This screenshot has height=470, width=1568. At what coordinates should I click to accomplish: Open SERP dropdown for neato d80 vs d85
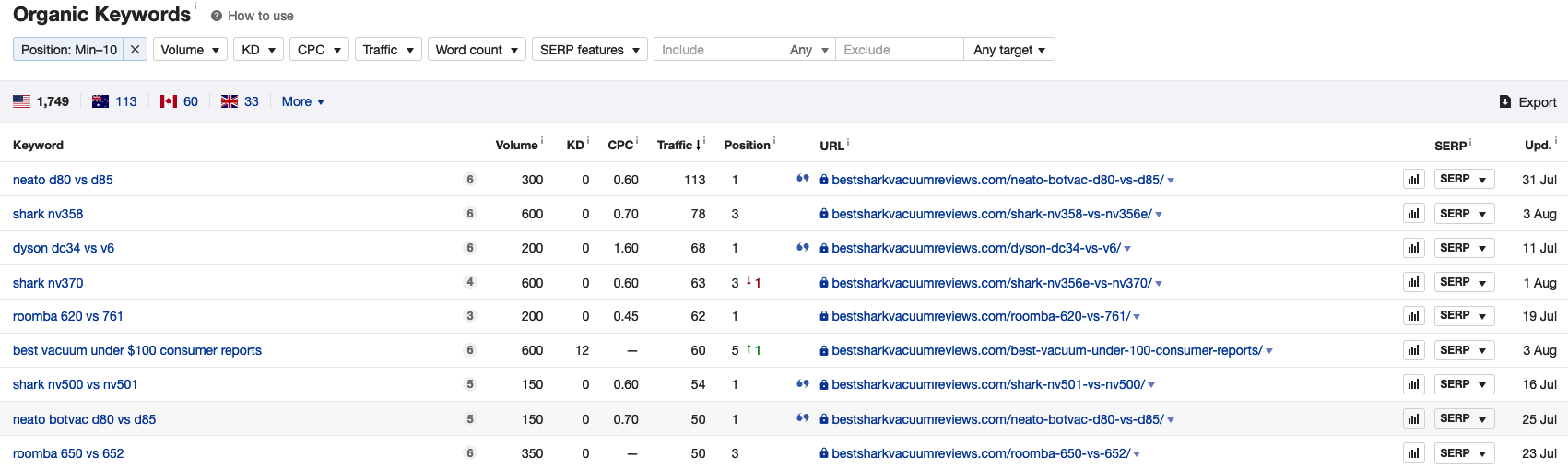[x=1464, y=179]
